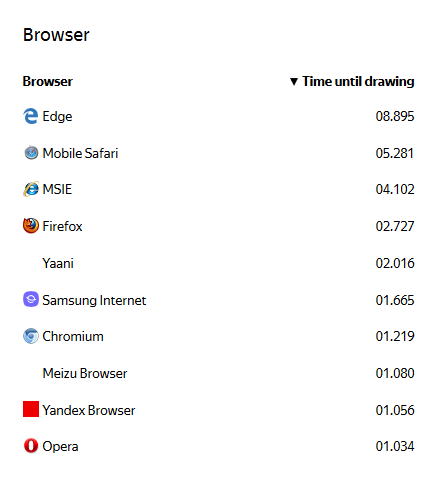The height and width of the screenshot is (487, 437).
Task: Select the Browser column header
Action: 48,81
